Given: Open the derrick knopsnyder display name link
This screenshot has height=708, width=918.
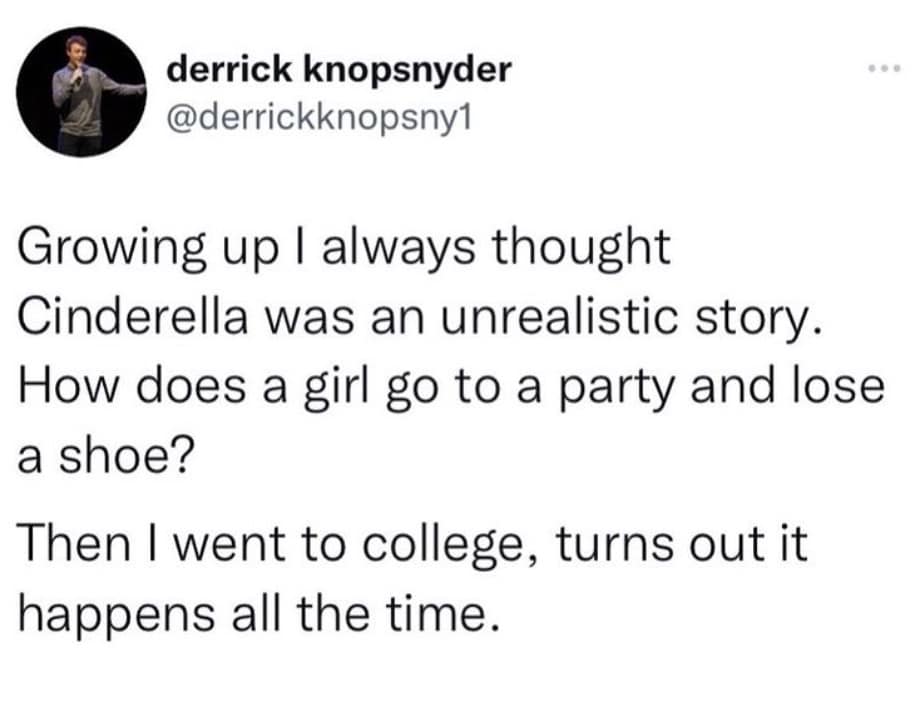Looking at the screenshot, I should [339, 70].
